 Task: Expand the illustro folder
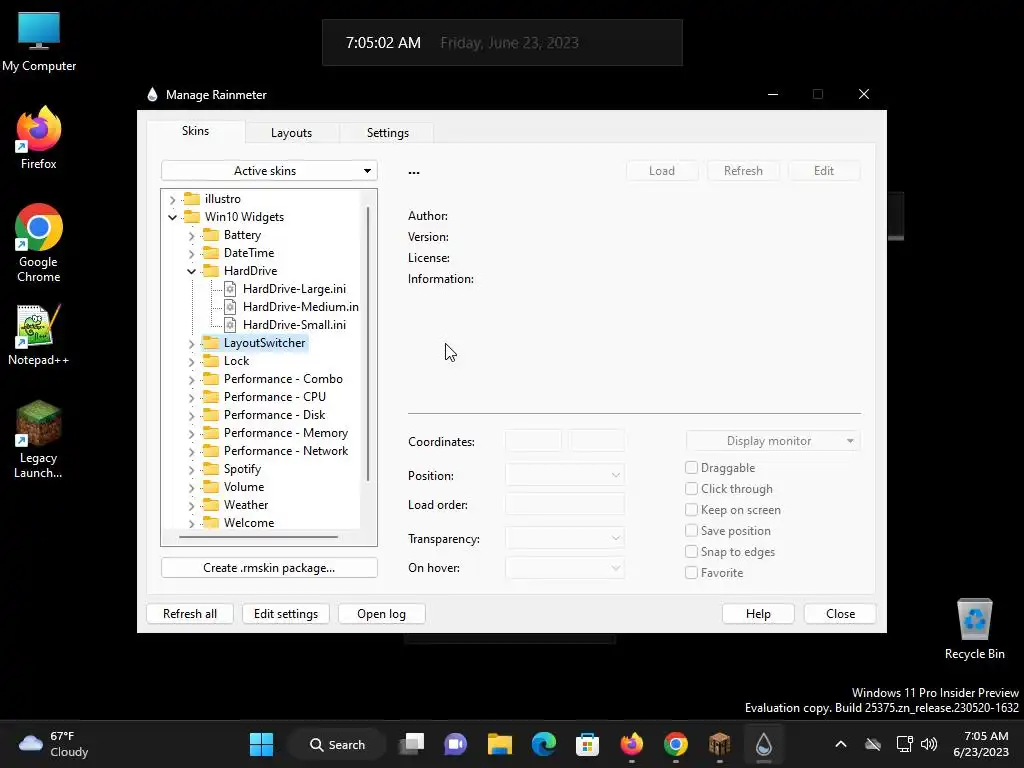(x=172, y=199)
